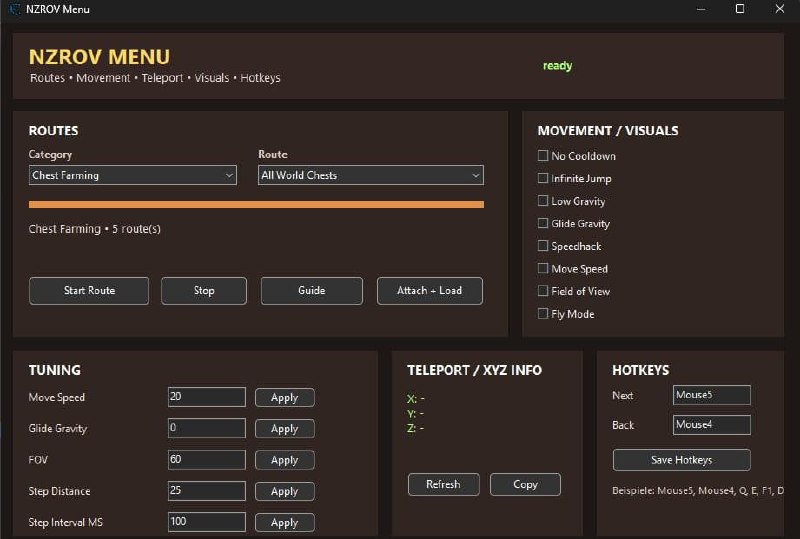This screenshot has width=800, height=539.
Task: Click the green 'ready' status text
Action: 558,66
